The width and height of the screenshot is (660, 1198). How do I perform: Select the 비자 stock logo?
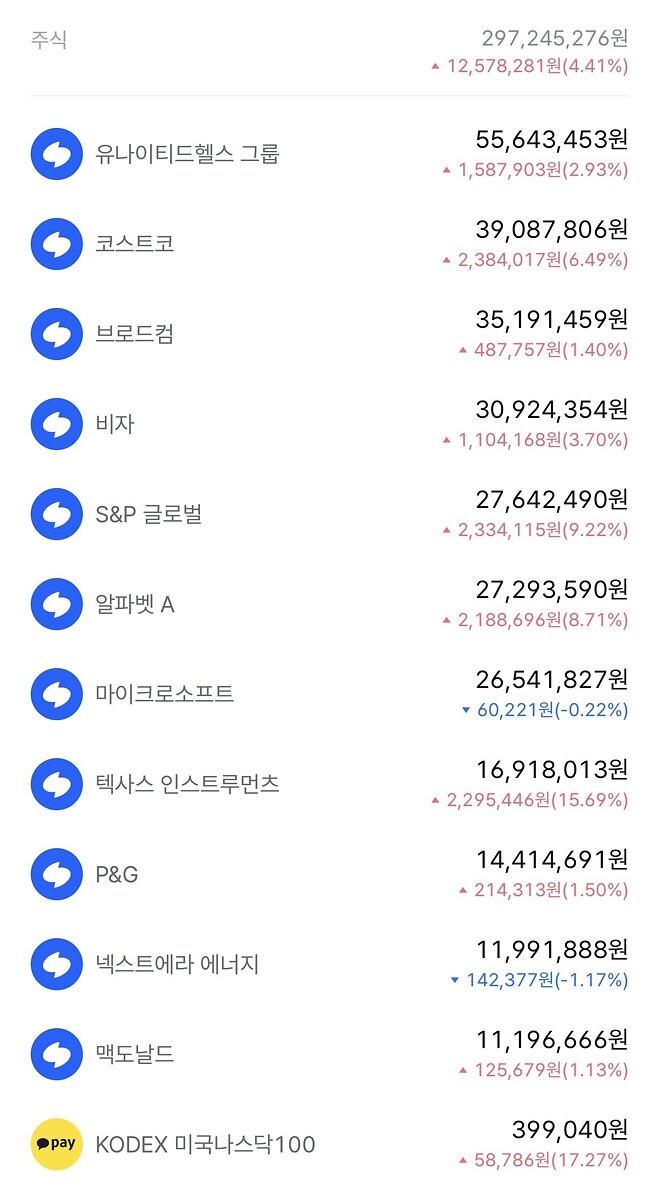tap(57, 423)
